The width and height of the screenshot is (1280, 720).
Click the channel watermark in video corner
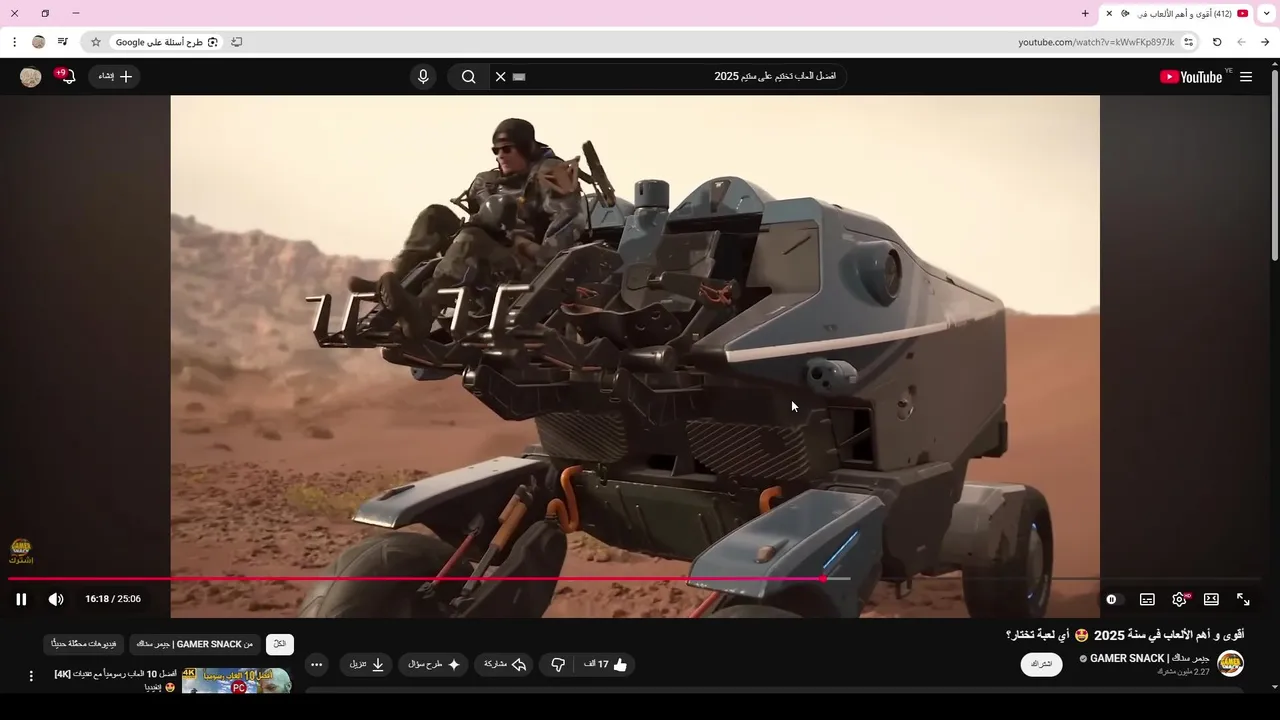[21, 551]
